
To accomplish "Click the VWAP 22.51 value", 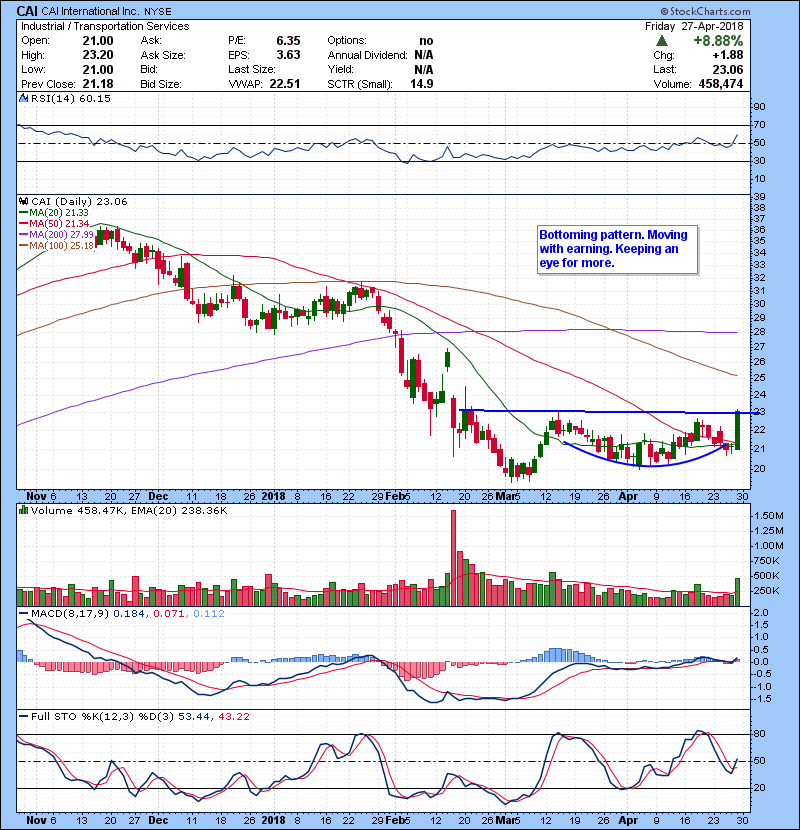I will click(x=285, y=84).
